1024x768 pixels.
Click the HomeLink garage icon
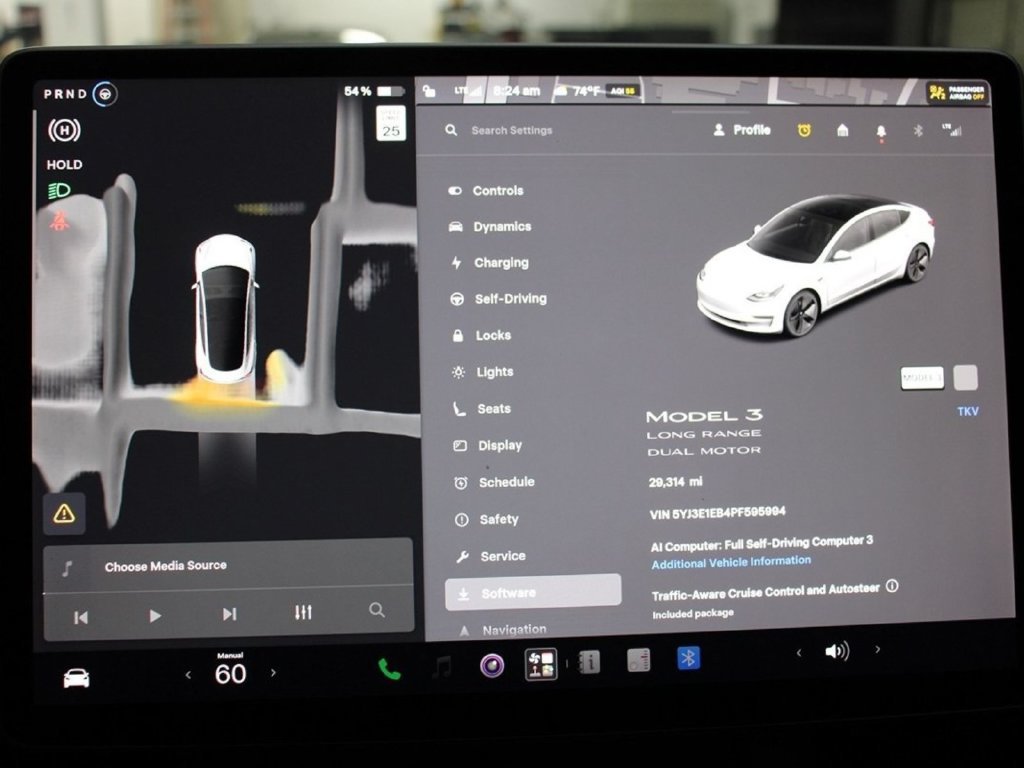coord(842,131)
